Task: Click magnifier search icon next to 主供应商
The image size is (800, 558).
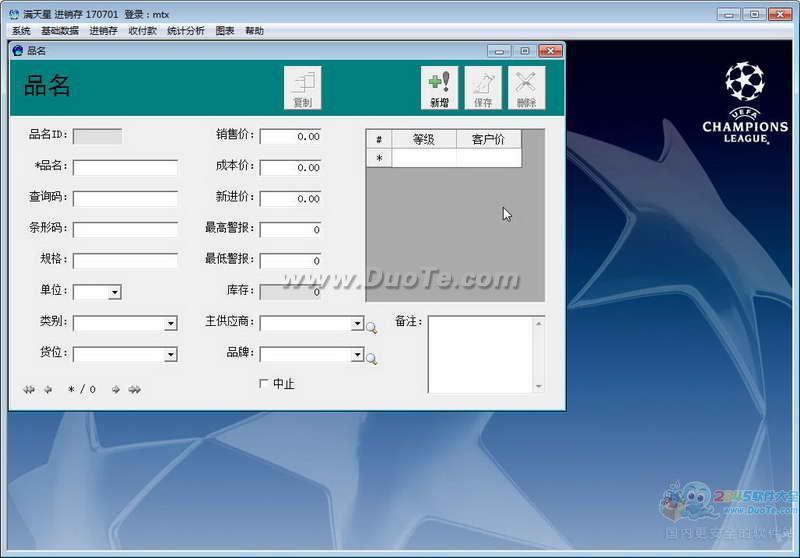Action: coord(371,328)
